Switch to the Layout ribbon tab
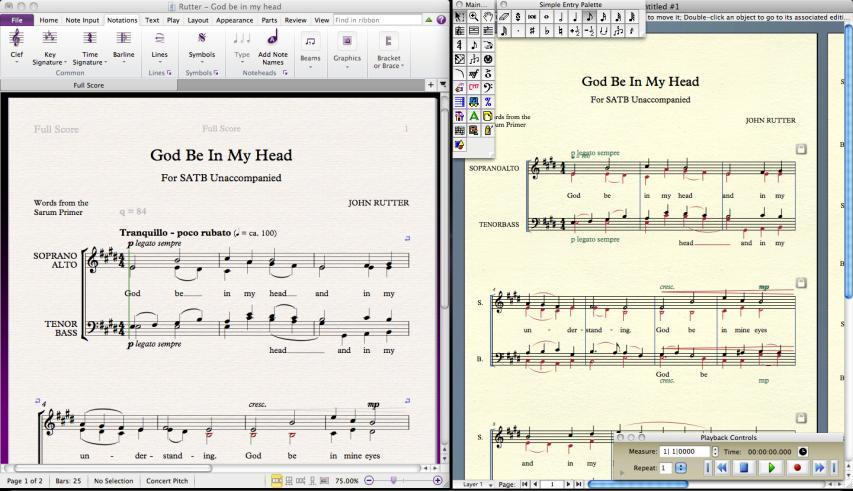The image size is (853, 491). pos(197,20)
